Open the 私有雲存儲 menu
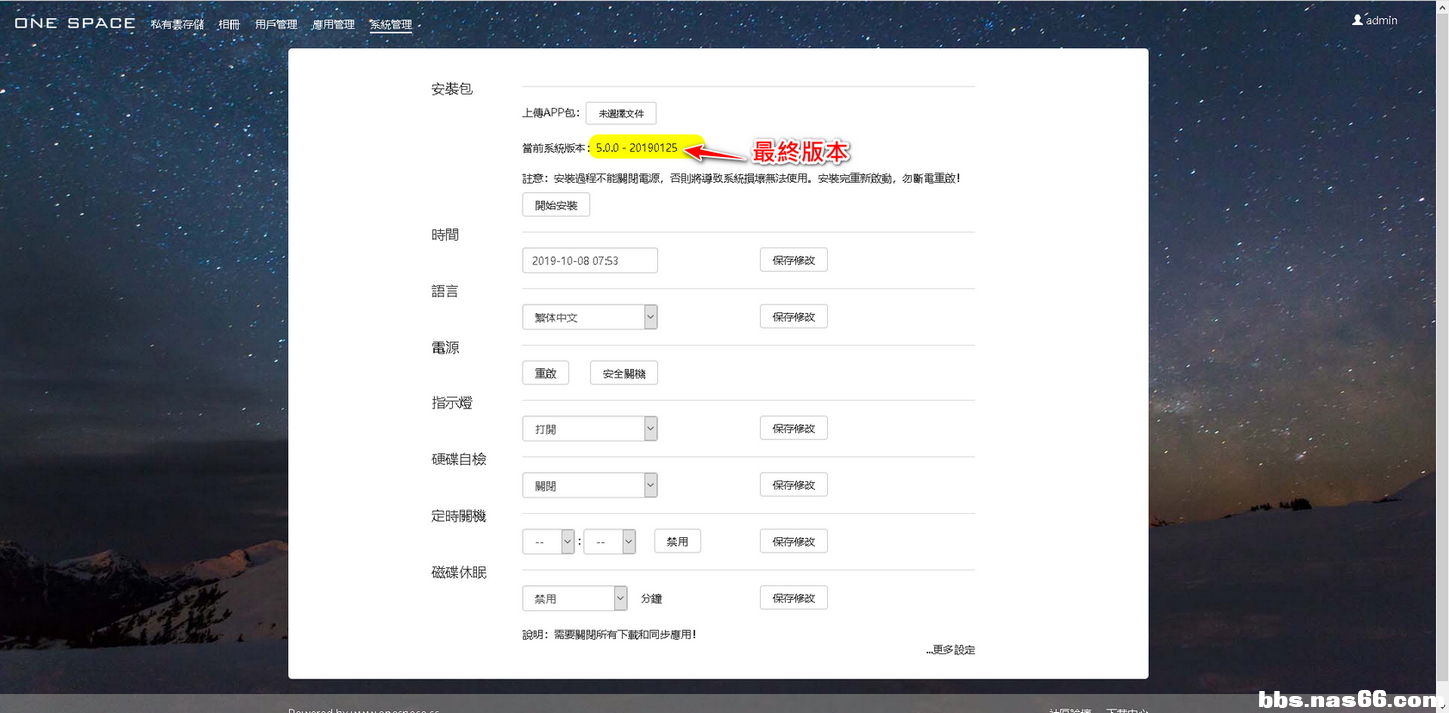Image resolution: width=1449 pixels, height=713 pixels. click(x=177, y=24)
